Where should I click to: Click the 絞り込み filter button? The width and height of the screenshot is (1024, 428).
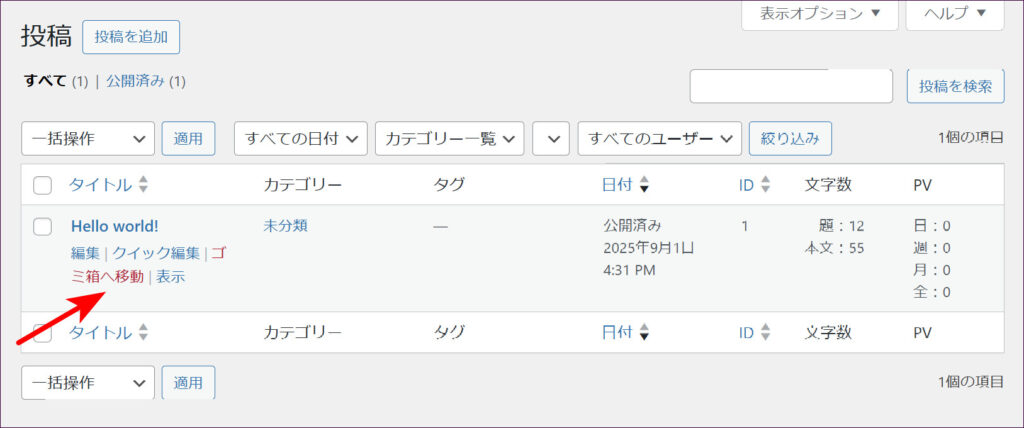pyautogui.click(x=790, y=139)
